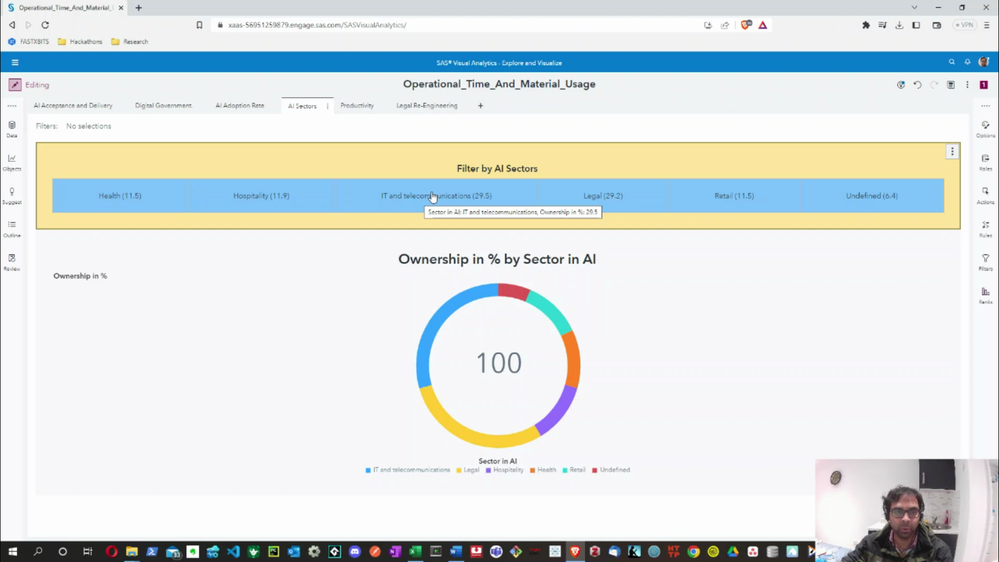
Task: Open AI Sectors tab options menu
Action: pyautogui.click(x=327, y=106)
